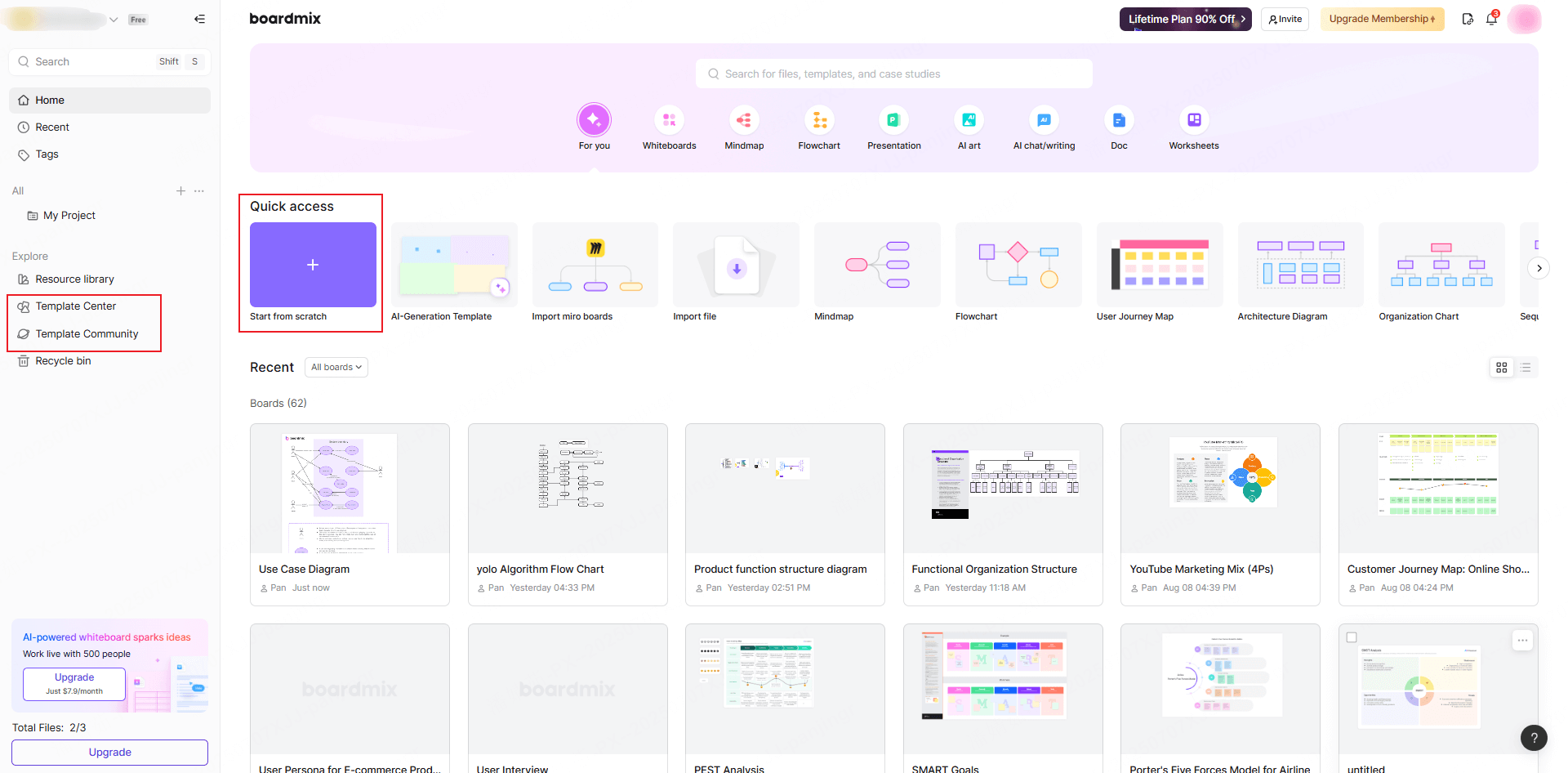Screen dimensions: 1568x773
Task: Open the help question mark button
Action: [x=1534, y=738]
